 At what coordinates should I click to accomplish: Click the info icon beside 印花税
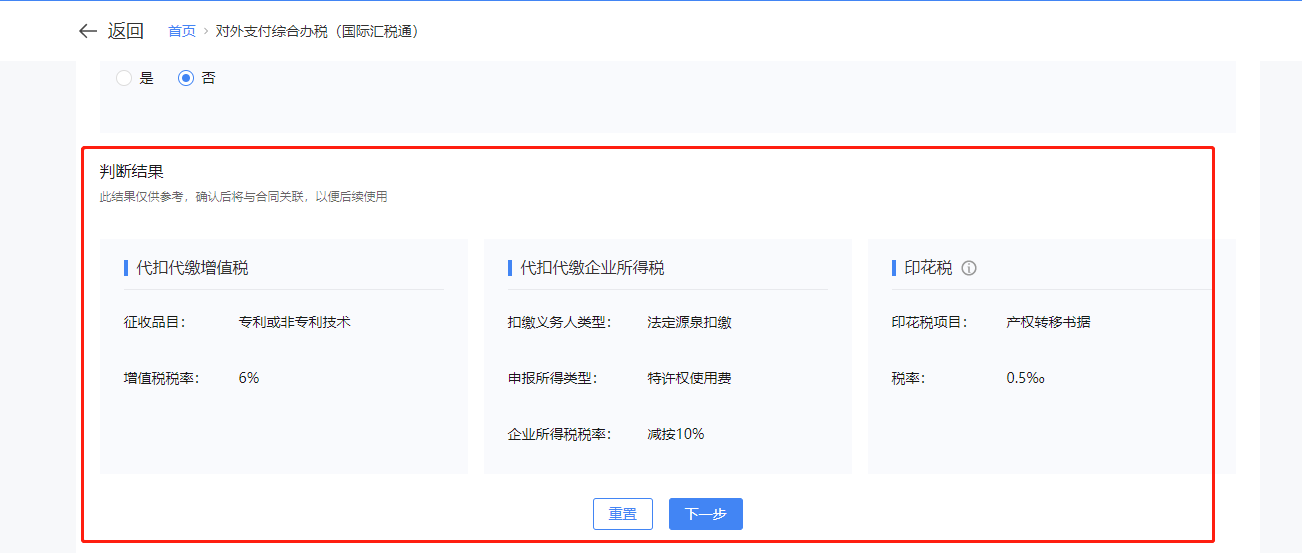point(968,268)
